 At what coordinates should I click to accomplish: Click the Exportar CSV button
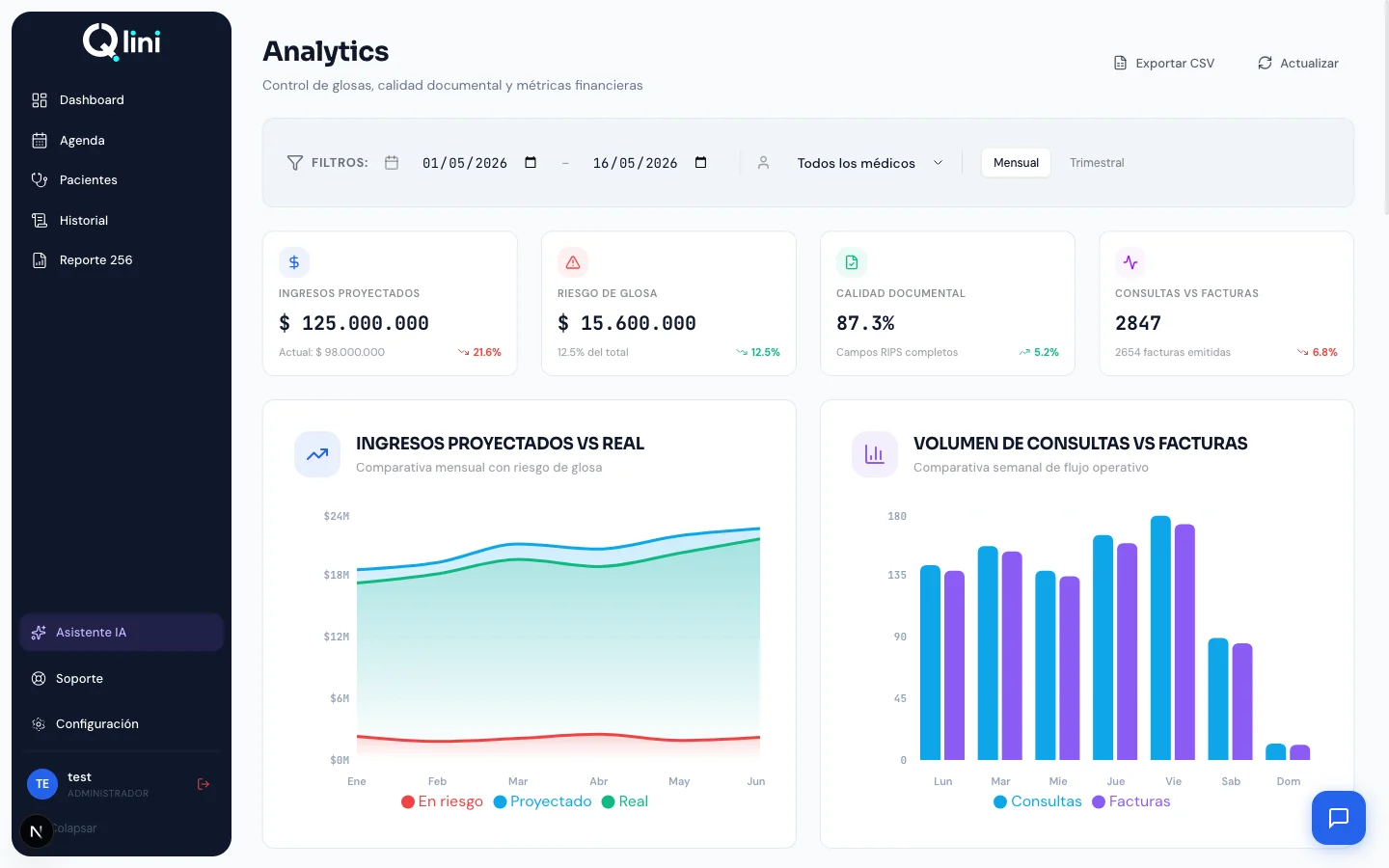pos(1164,64)
